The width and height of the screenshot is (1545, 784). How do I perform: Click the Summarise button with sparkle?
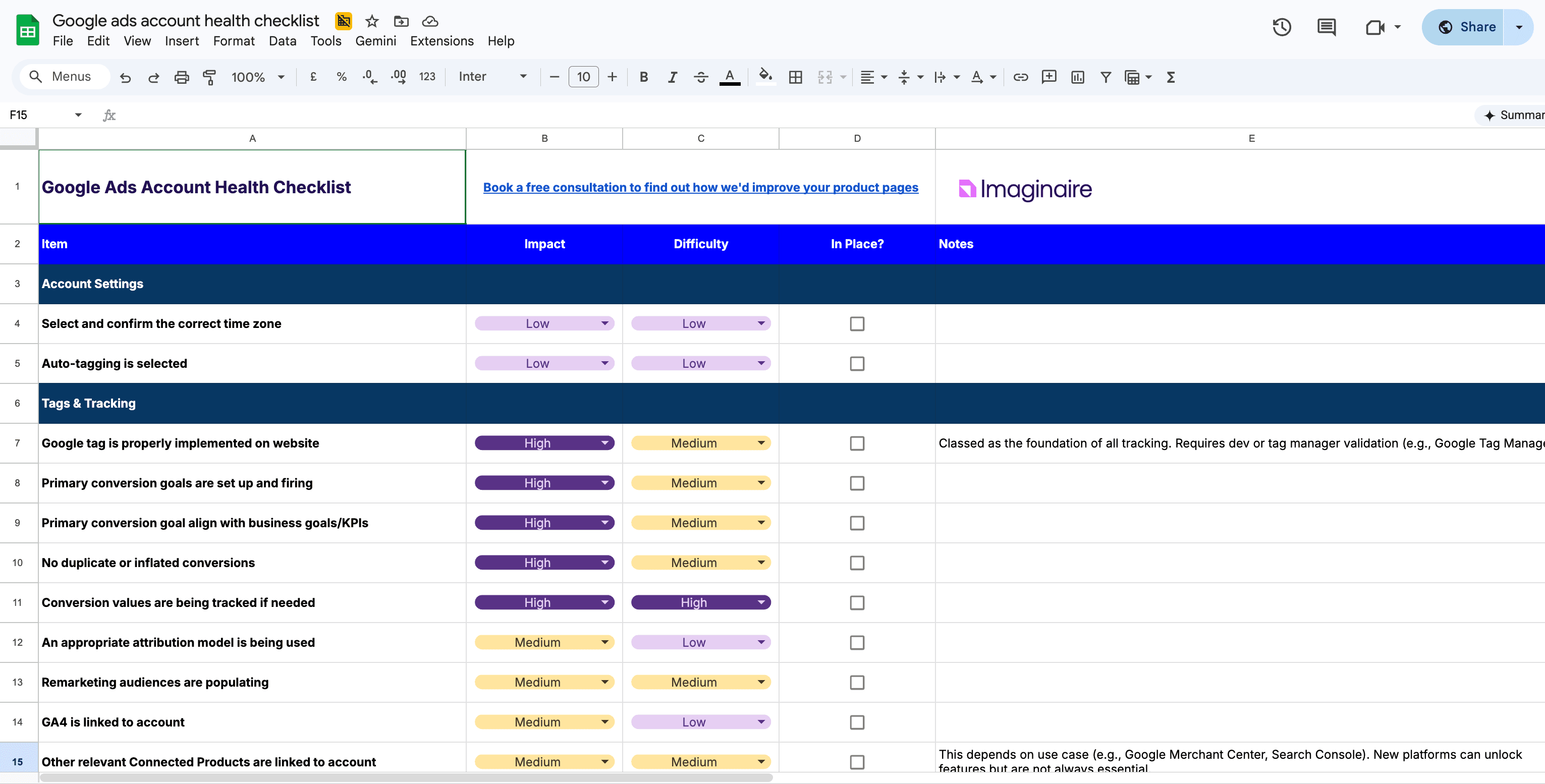click(x=1511, y=115)
